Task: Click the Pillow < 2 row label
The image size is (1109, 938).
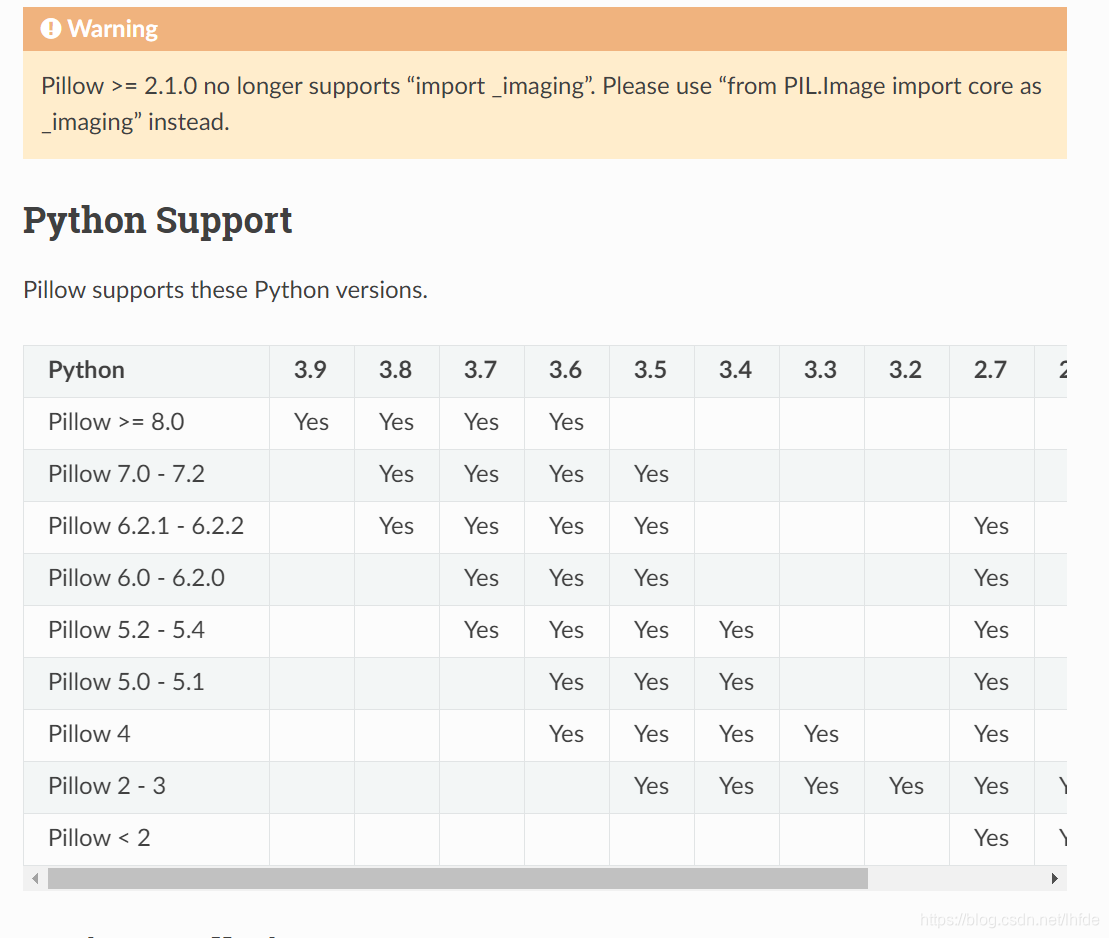Action: coord(98,838)
